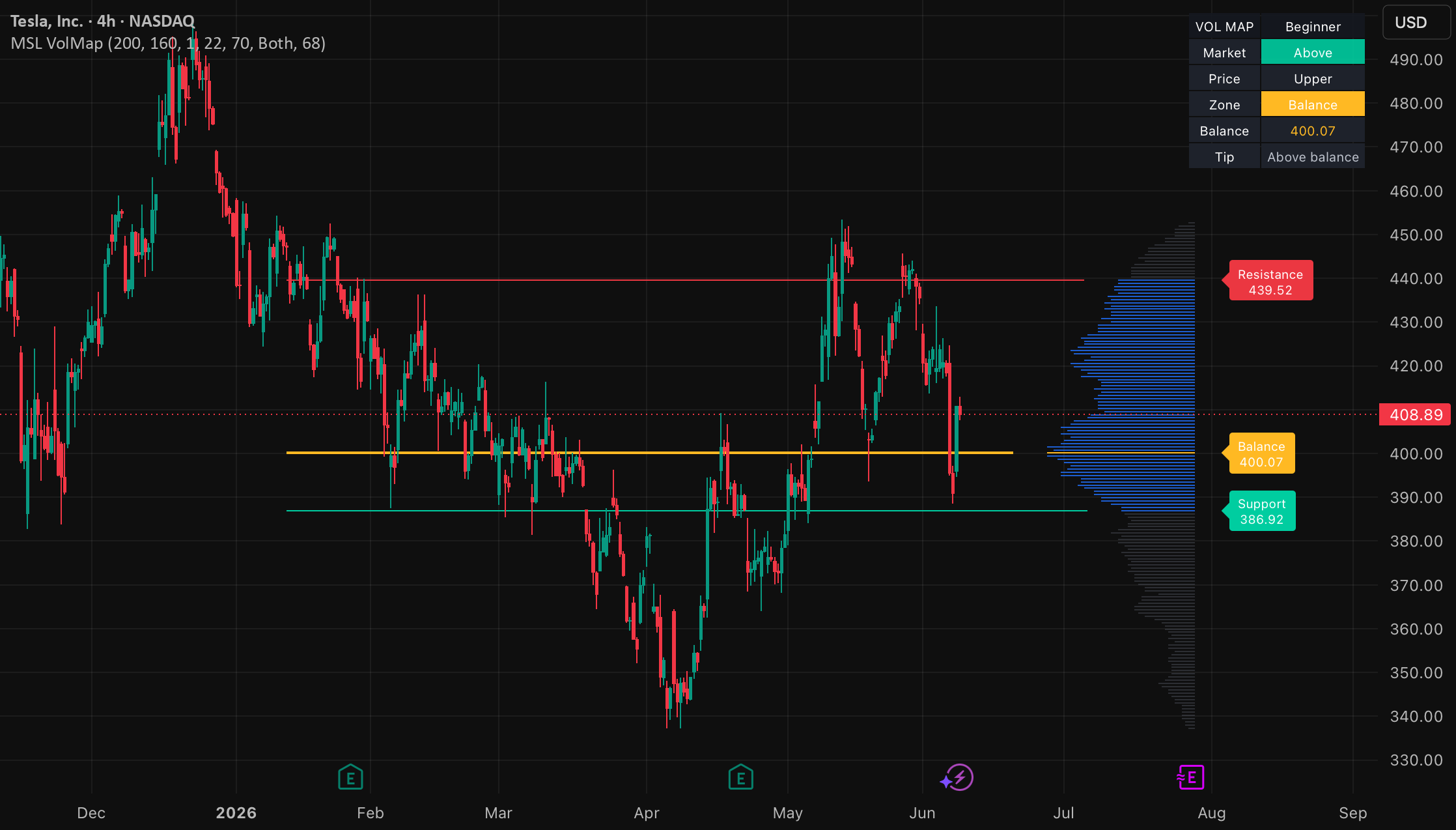
Task: Click the red resistance horizontal line
Action: point(685,280)
